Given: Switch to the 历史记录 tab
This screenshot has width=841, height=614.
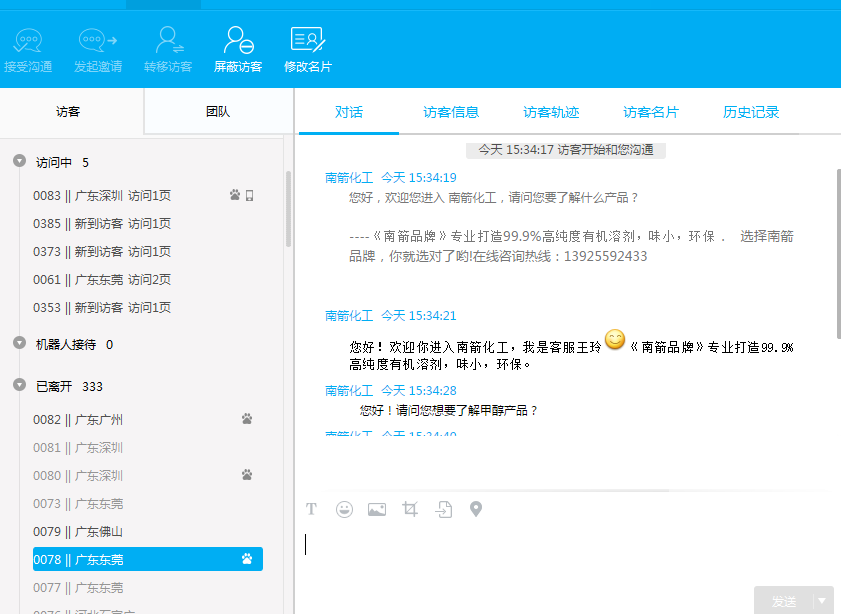Looking at the screenshot, I should tap(751, 112).
